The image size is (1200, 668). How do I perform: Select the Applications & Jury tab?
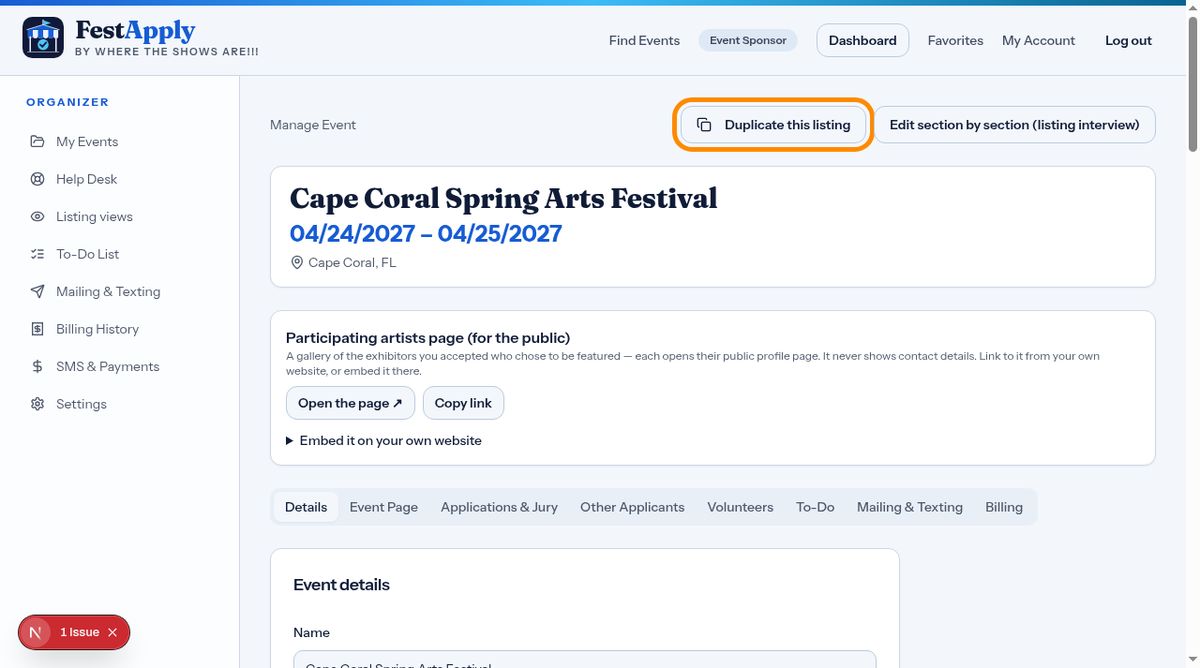(x=499, y=507)
